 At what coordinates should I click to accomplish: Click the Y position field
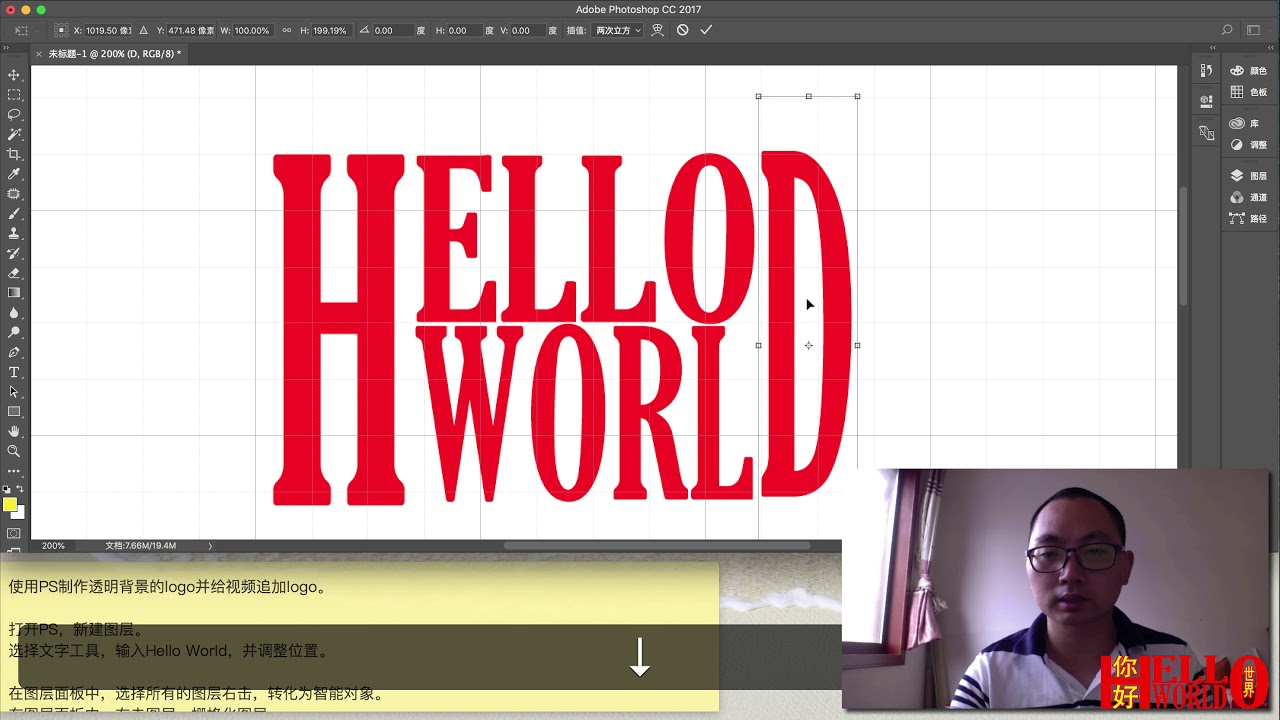click(190, 30)
